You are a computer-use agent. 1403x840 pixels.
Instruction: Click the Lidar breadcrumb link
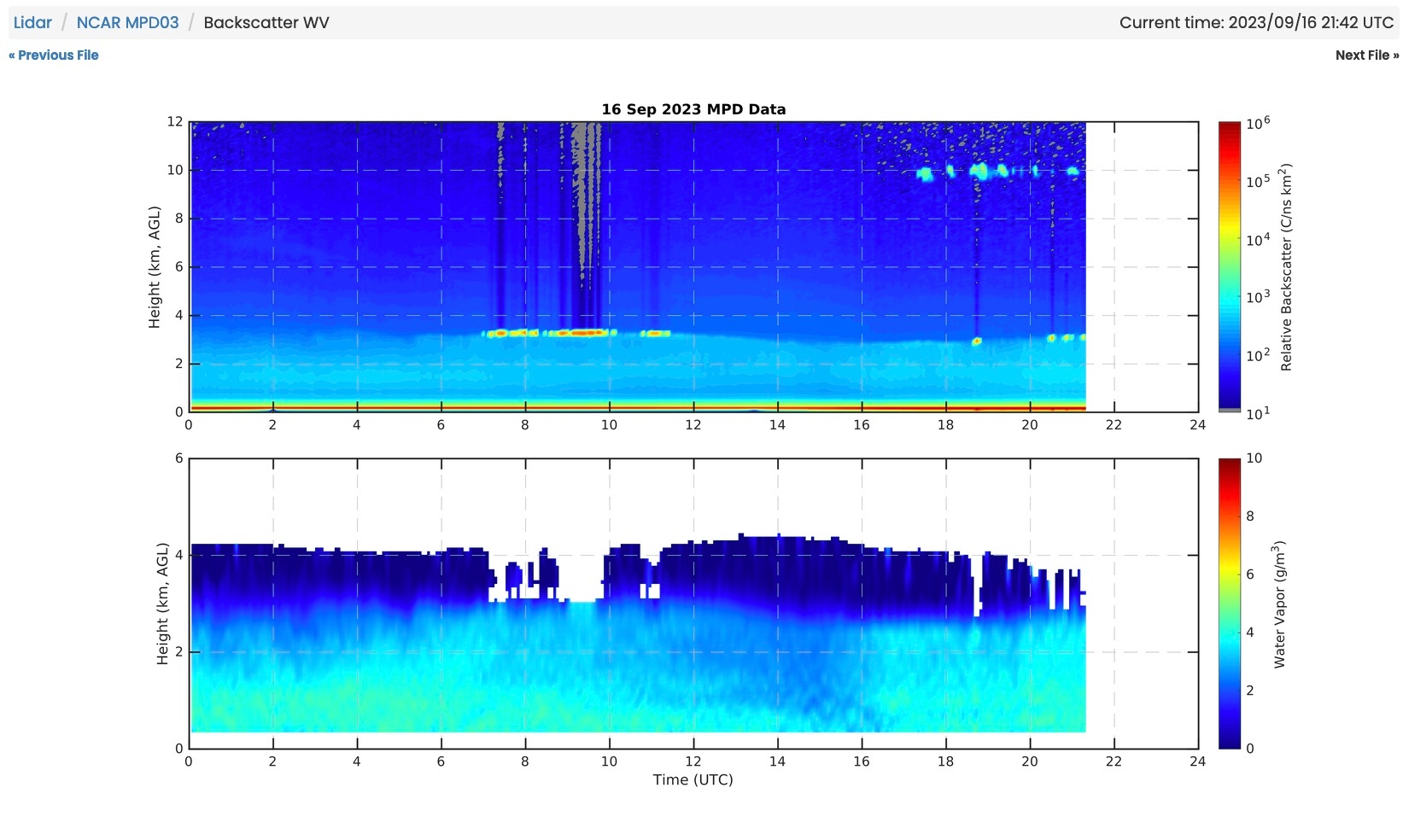[32, 23]
